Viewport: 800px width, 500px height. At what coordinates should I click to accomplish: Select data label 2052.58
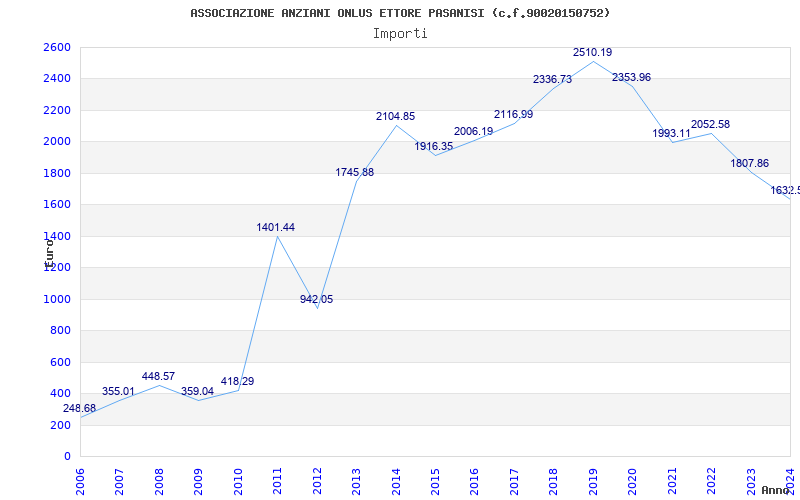[x=710, y=124]
